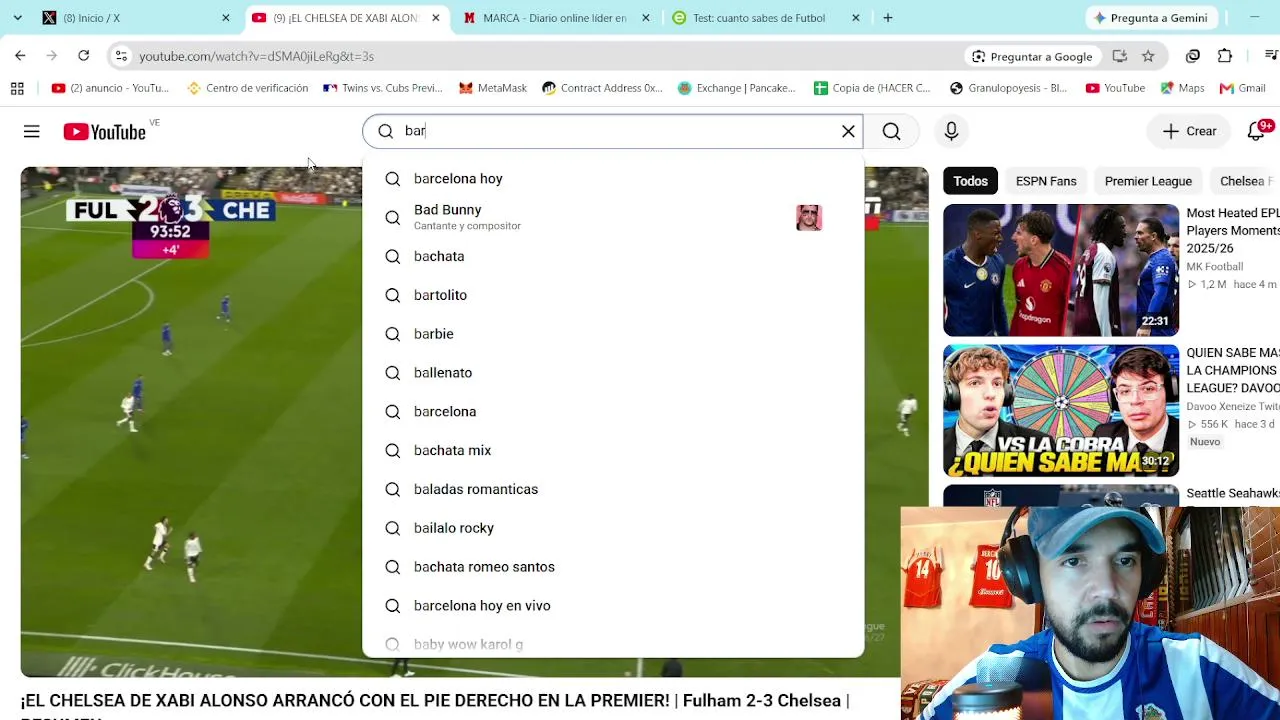Pick the "bartolito" suggestion
This screenshot has width=1280, height=720.
click(x=613, y=295)
